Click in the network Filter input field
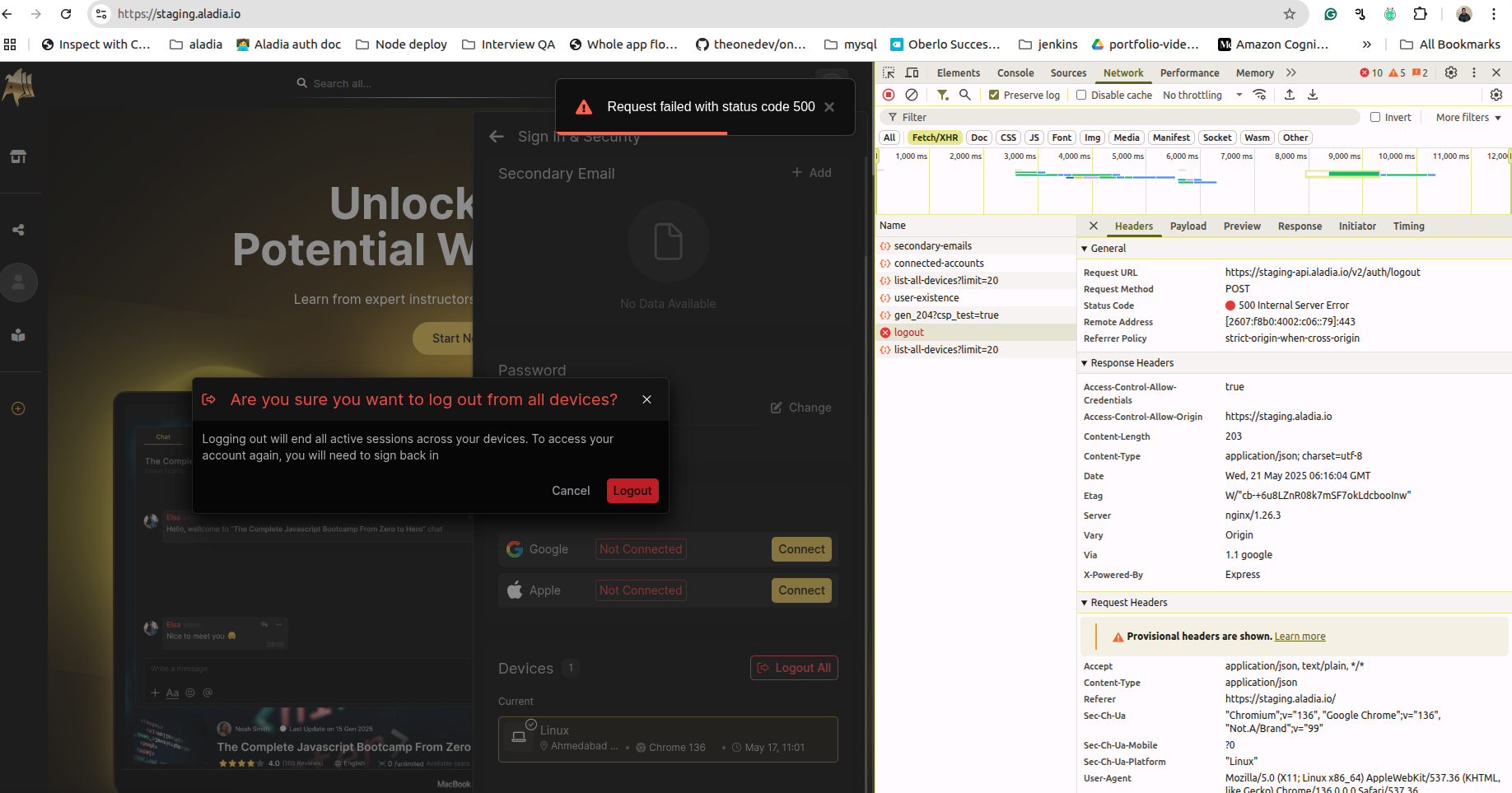This screenshot has height=793, width=1512. coord(1120,117)
